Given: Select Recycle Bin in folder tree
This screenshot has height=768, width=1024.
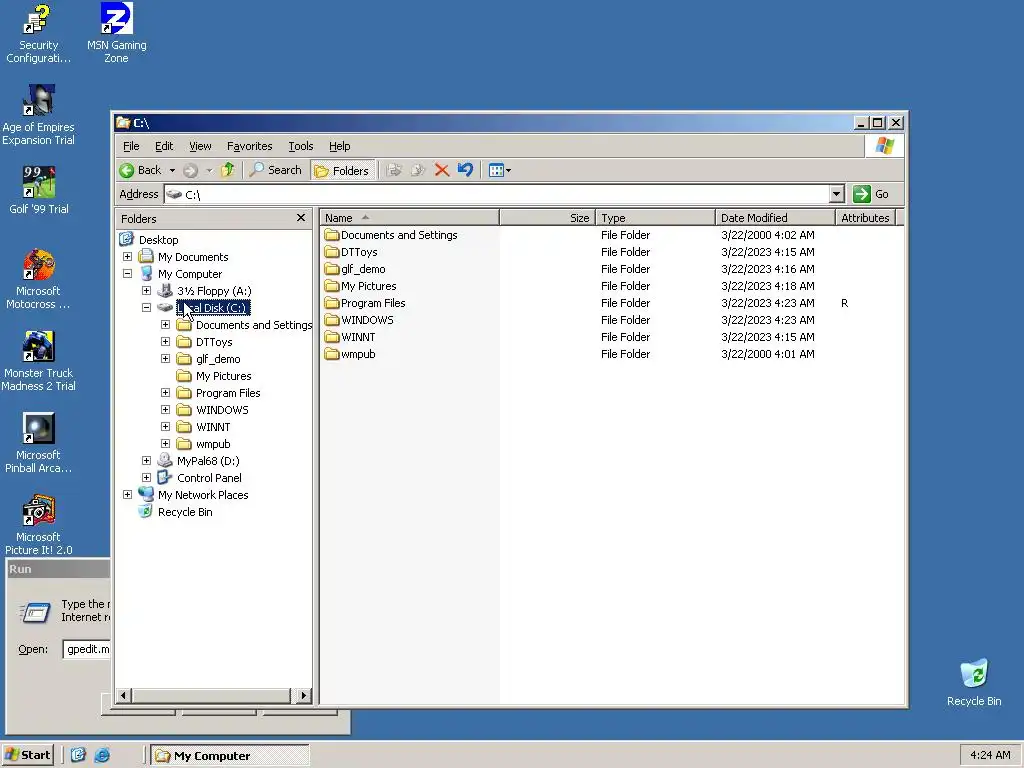Looking at the screenshot, I should (x=185, y=512).
